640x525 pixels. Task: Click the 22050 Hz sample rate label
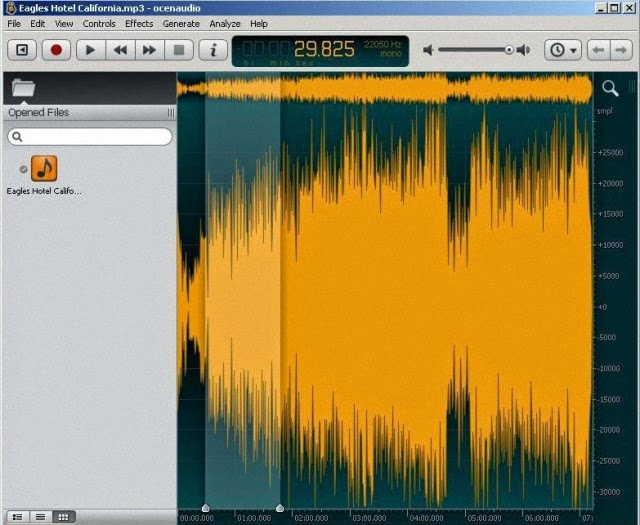click(x=382, y=44)
